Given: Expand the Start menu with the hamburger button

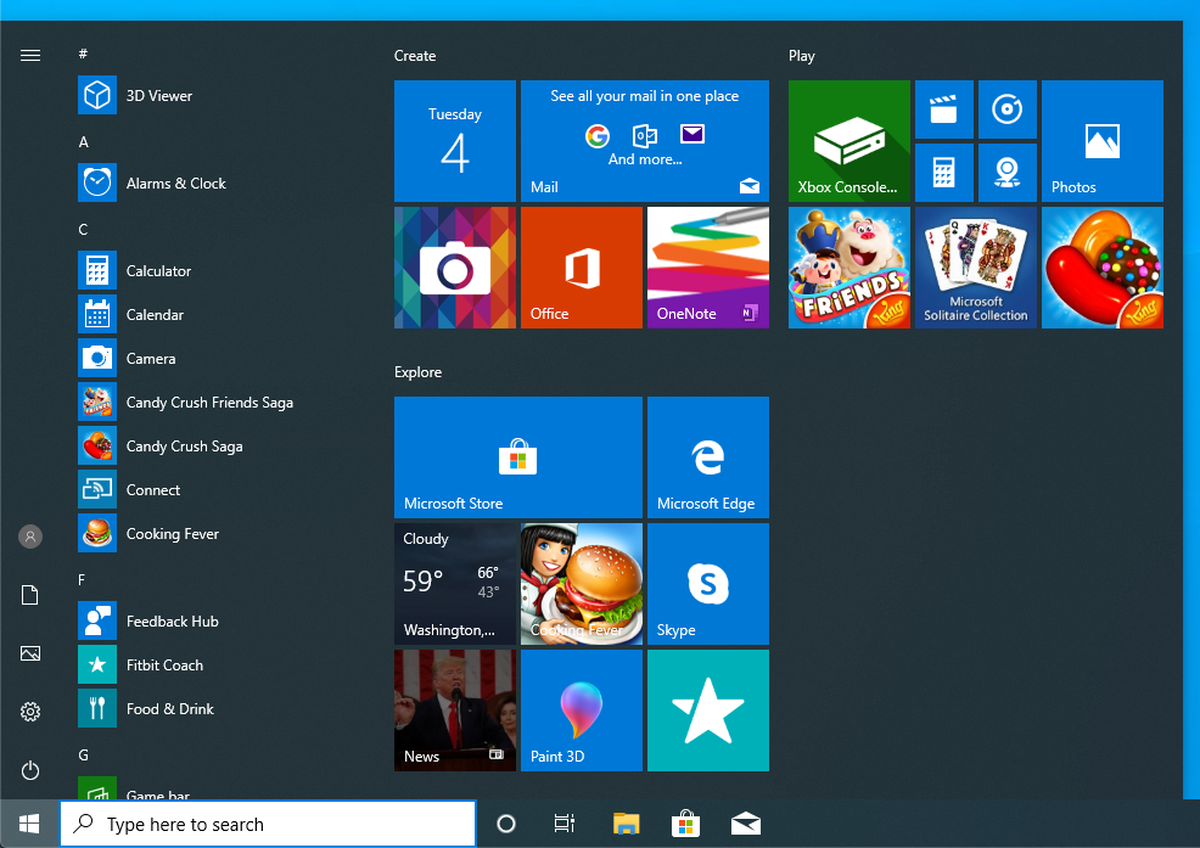Looking at the screenshot, I should point(30,55).
